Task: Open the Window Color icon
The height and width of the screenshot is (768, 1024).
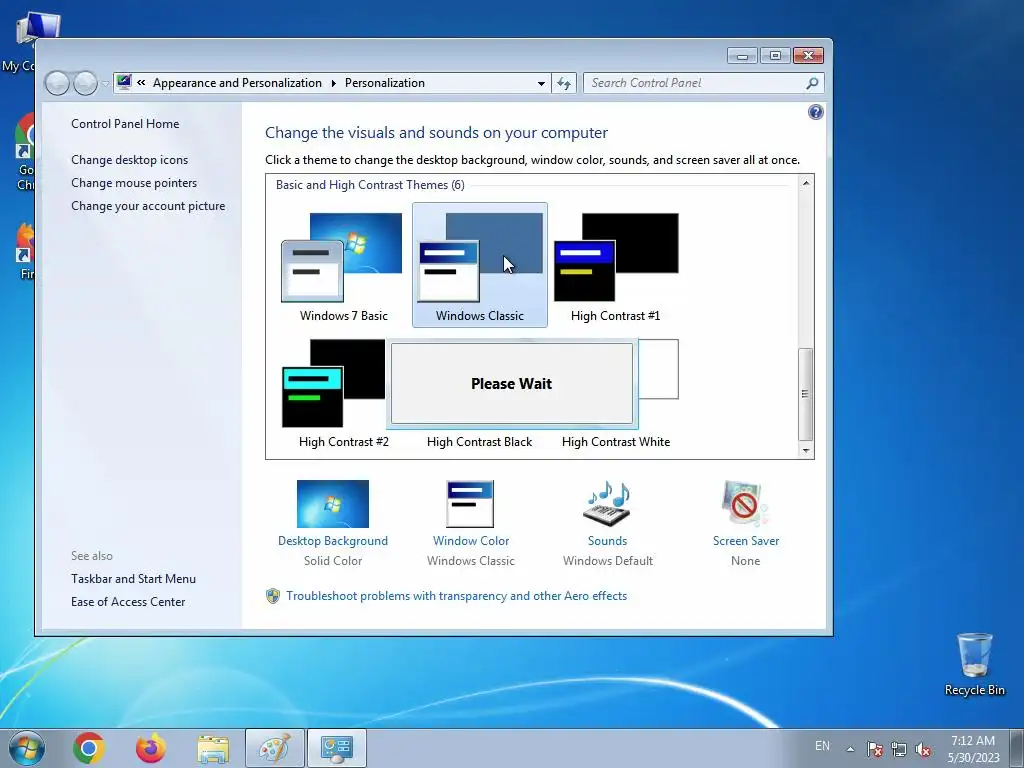Action: (470, 504)
